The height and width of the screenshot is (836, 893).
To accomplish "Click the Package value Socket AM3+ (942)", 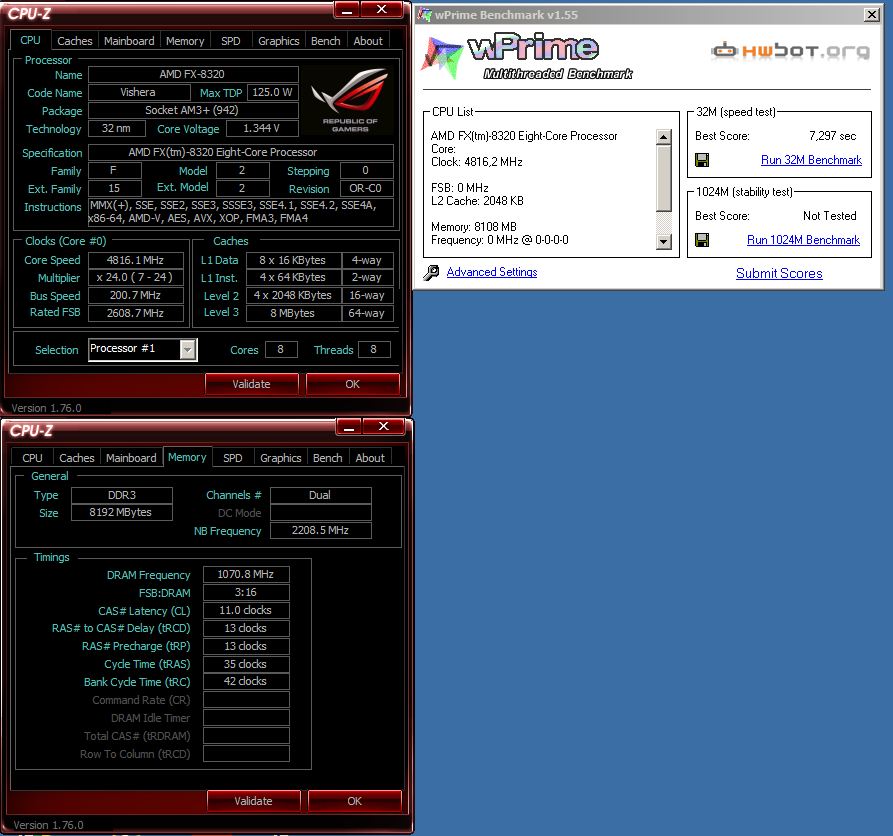I will pos(193,110).
